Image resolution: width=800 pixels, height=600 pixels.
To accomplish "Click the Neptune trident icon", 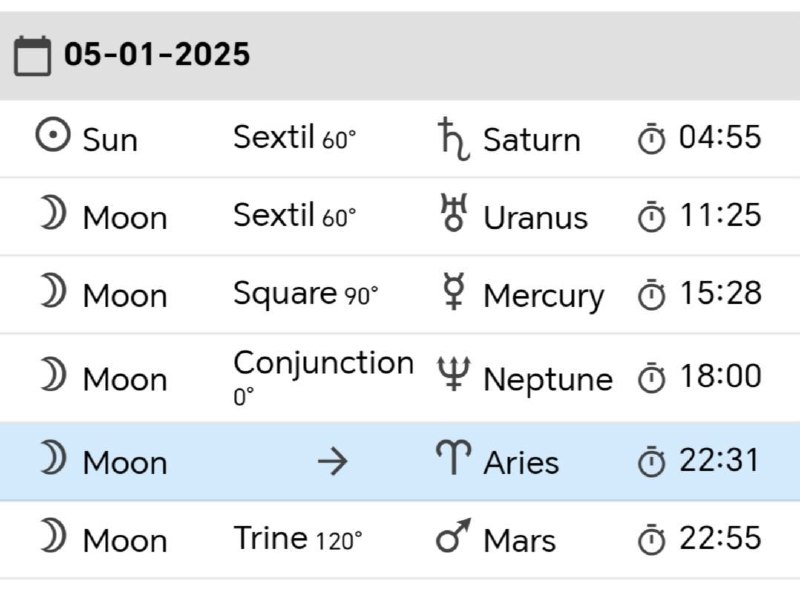I will [x=454, y=374].
